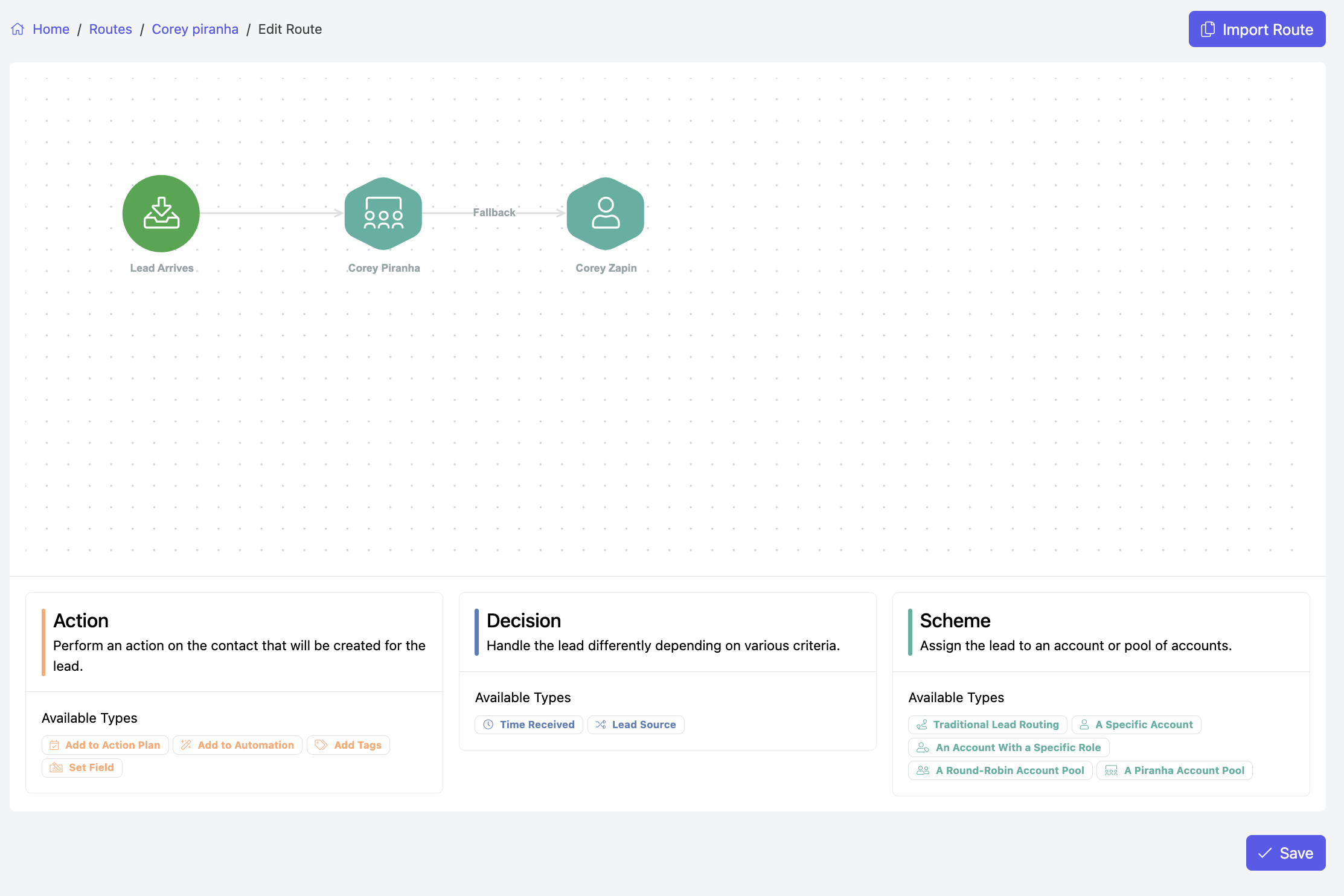Go to Corey piranha breadcrumb link
The height and width of the screenshot is (896, 1344).
click(x=195, y=29)
